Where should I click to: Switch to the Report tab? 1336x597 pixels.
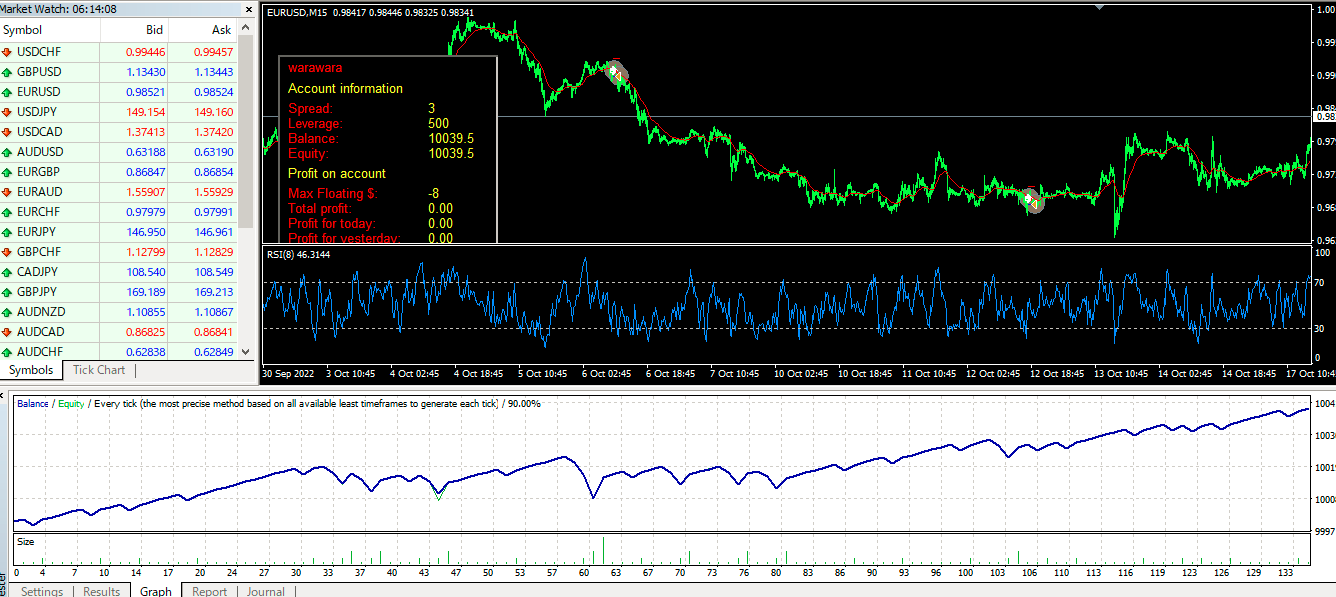click(209, 591)
